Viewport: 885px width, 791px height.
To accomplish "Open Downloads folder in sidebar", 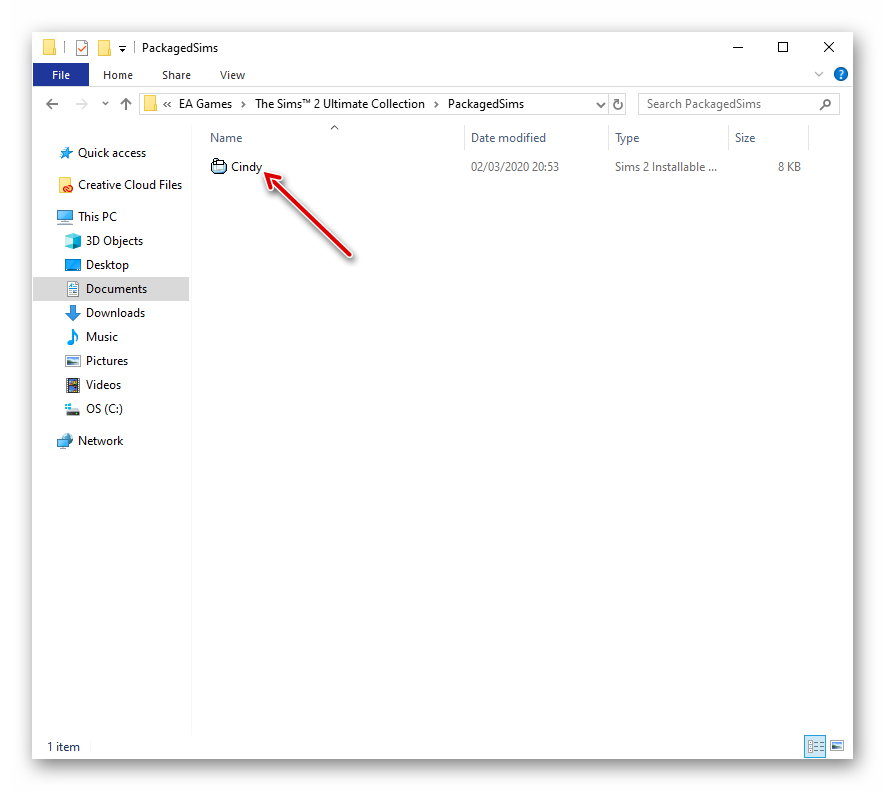I will pos(105,313).
